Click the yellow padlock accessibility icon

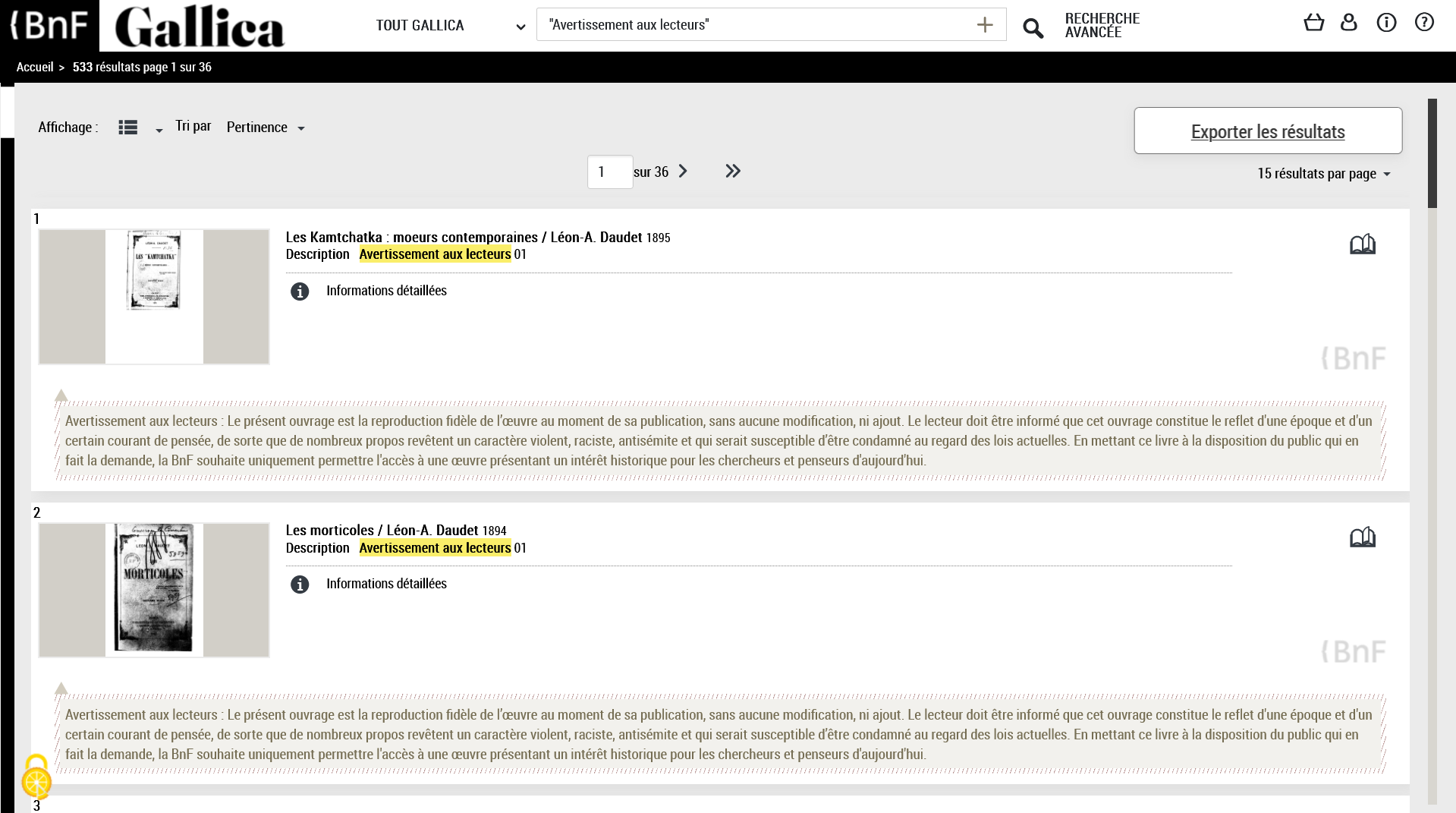36,776
